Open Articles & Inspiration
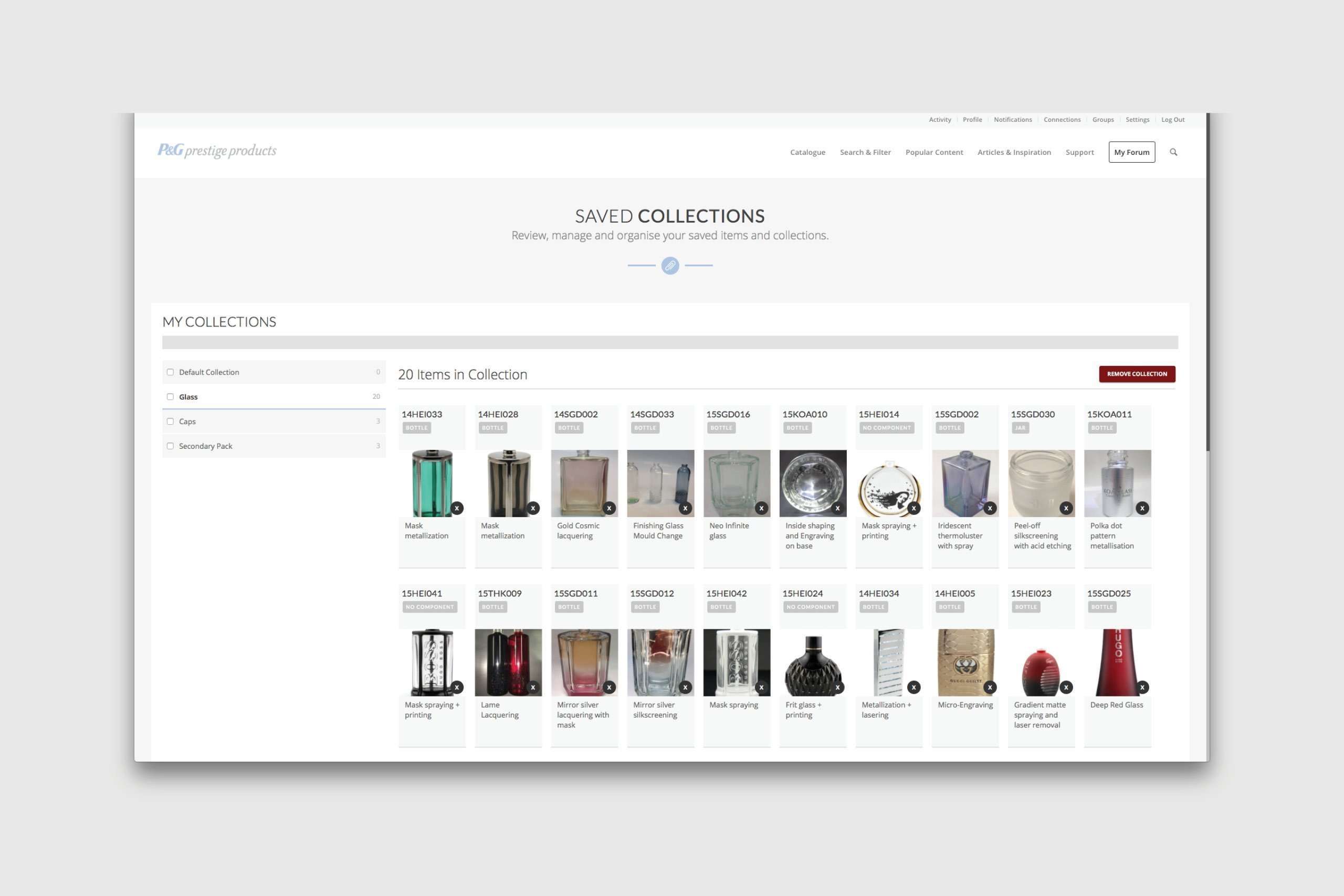1344x896 pixels. (x=1014, y=152)
